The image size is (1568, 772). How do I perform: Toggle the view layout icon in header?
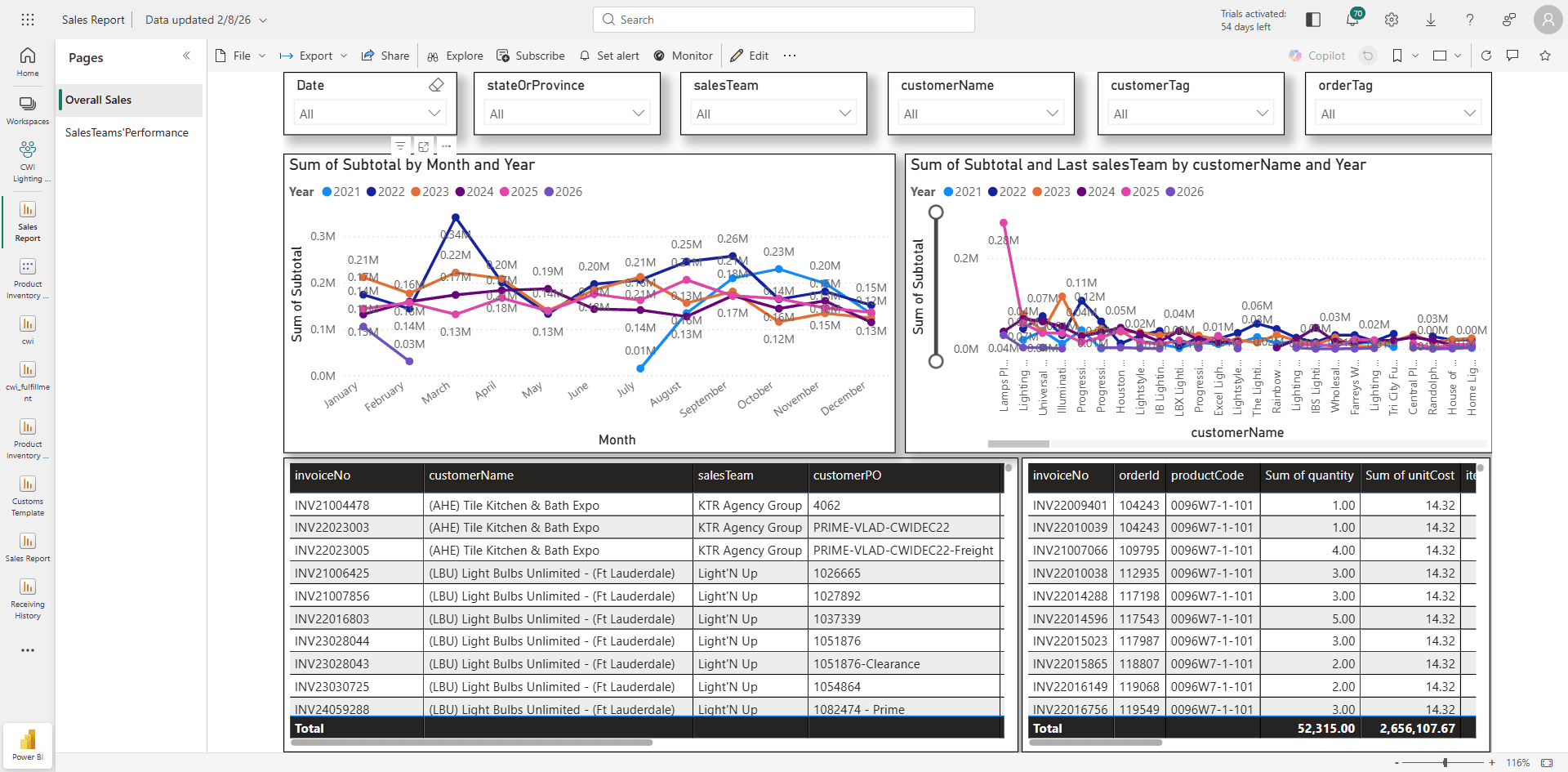click(1313, 20)
